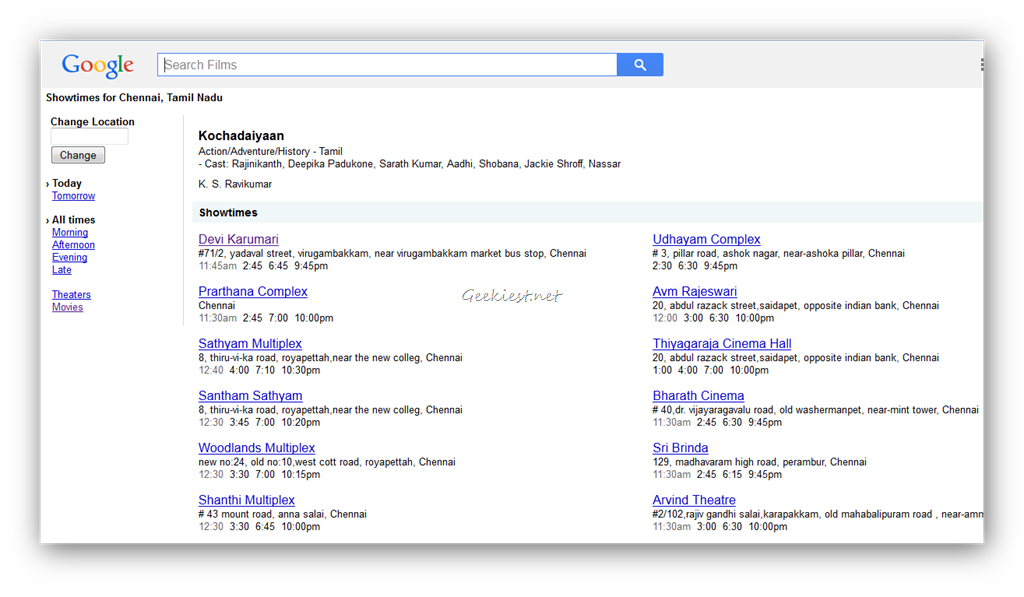Select Tomorrow showtimes link

[73, 196]
